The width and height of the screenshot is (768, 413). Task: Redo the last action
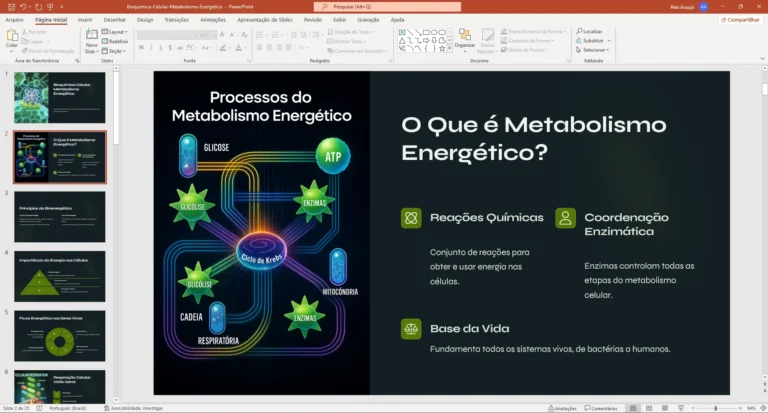coord(38,7)
